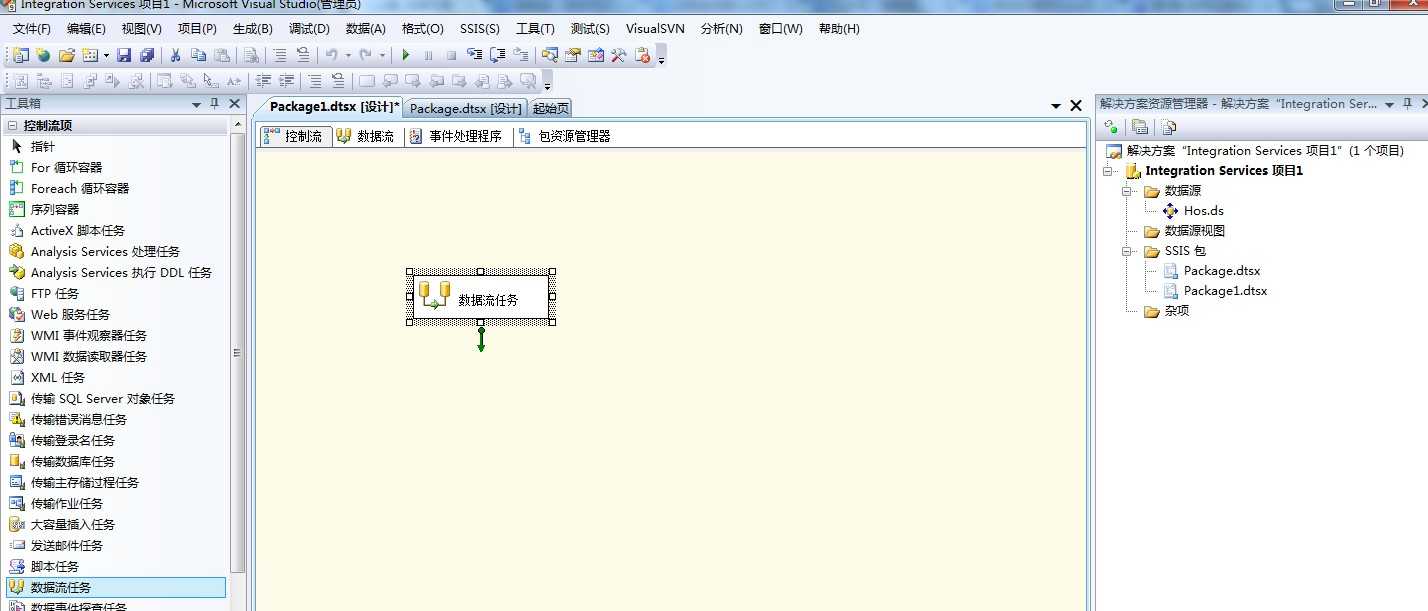The width and height of the screenshot is (1428, 611).
Task: Click the Open File folder icon
Action: (x=67, y=55)
